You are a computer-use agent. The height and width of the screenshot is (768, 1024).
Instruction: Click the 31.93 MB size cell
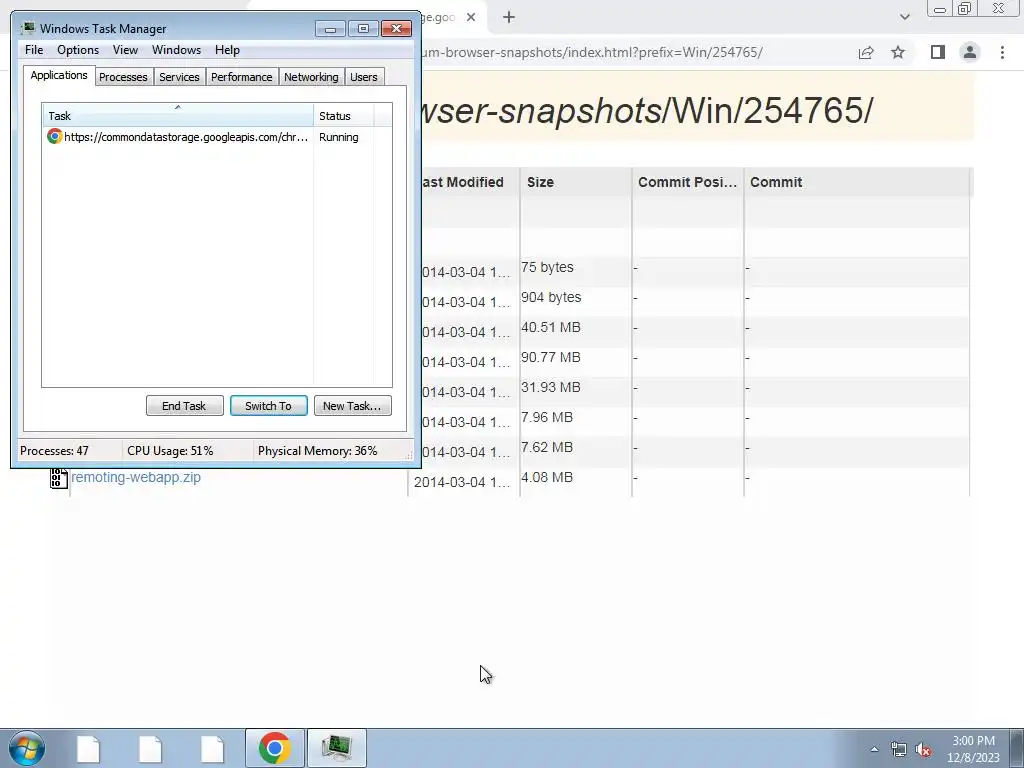click(x=551, y=387)
